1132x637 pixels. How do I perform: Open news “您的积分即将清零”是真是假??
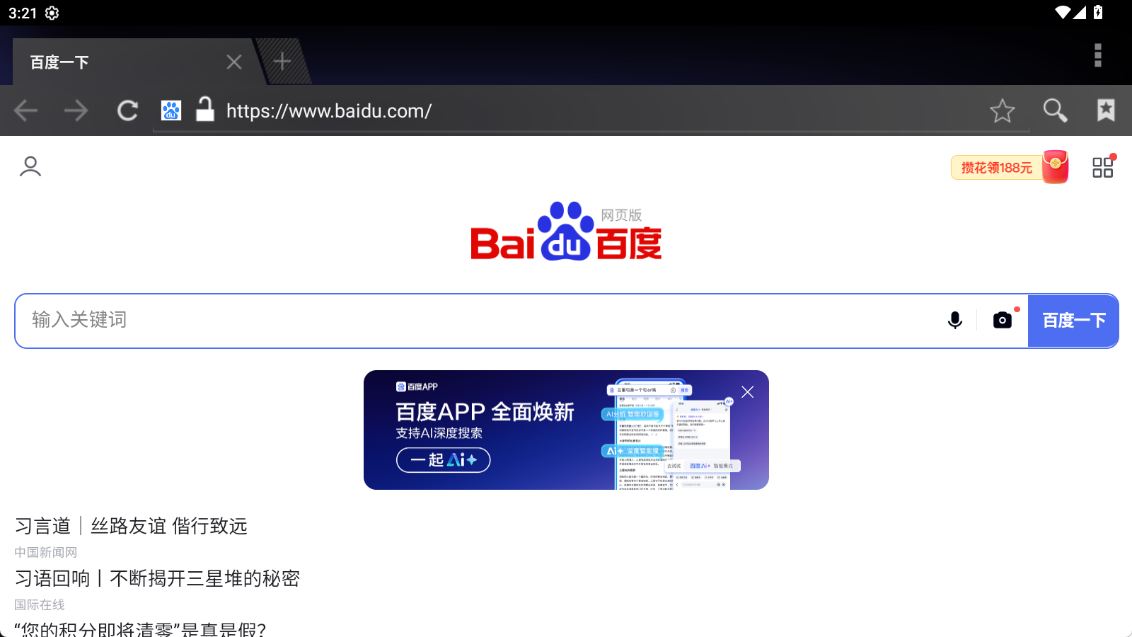click(140, 629)
